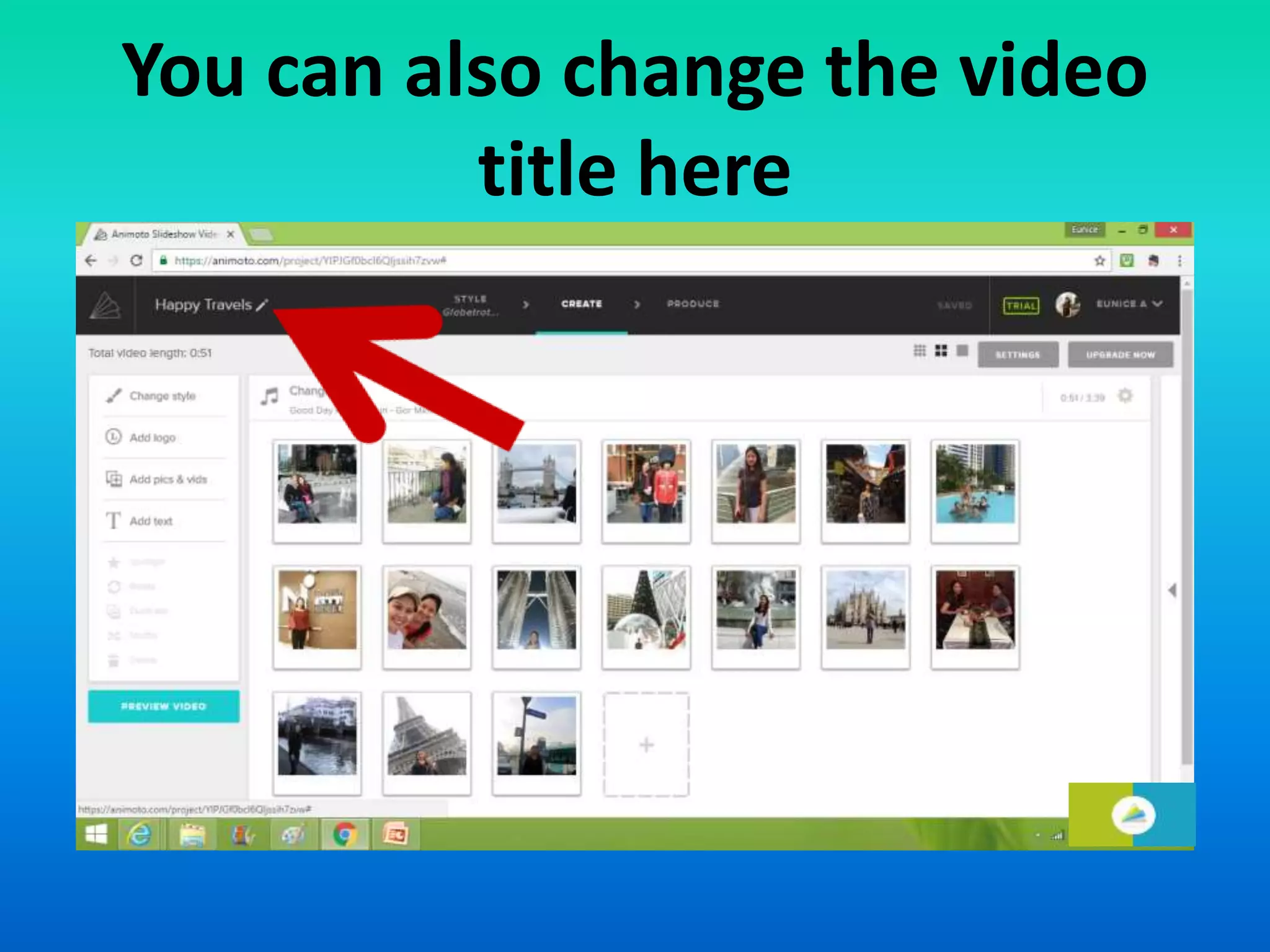Click the Preview Video button
Screen dimensions: 1270x952
click(164, 706)
